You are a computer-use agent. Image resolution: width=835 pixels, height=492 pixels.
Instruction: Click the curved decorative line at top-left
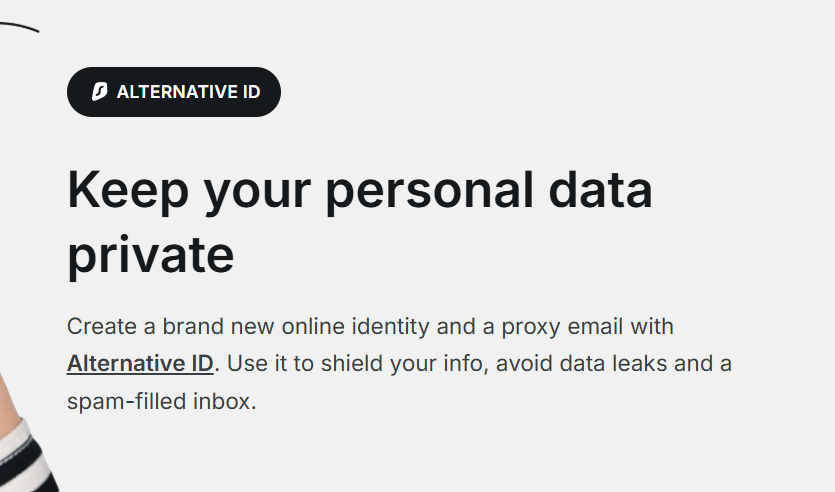(18, 26)
